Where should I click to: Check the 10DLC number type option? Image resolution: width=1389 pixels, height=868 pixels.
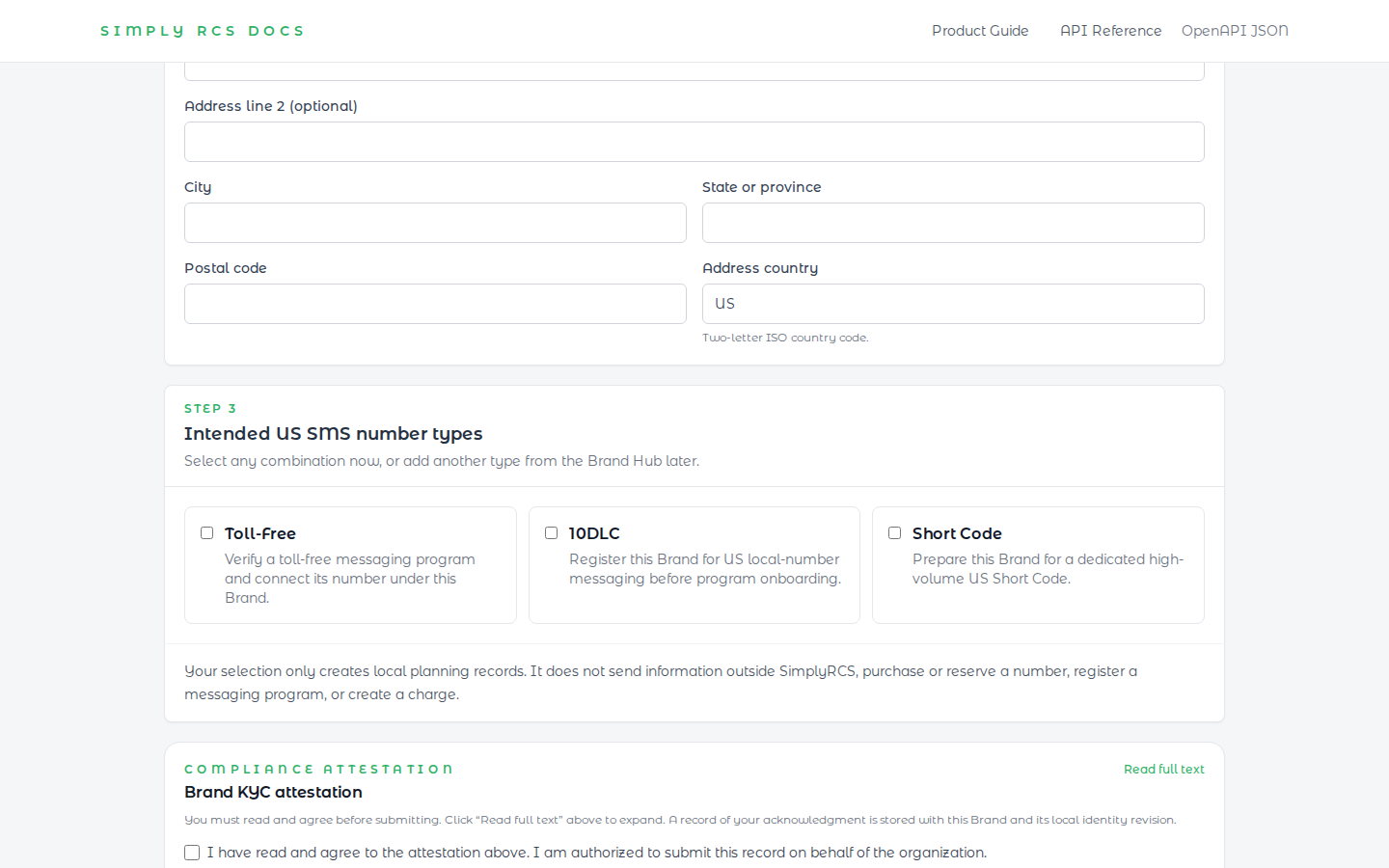click(551, 533)
